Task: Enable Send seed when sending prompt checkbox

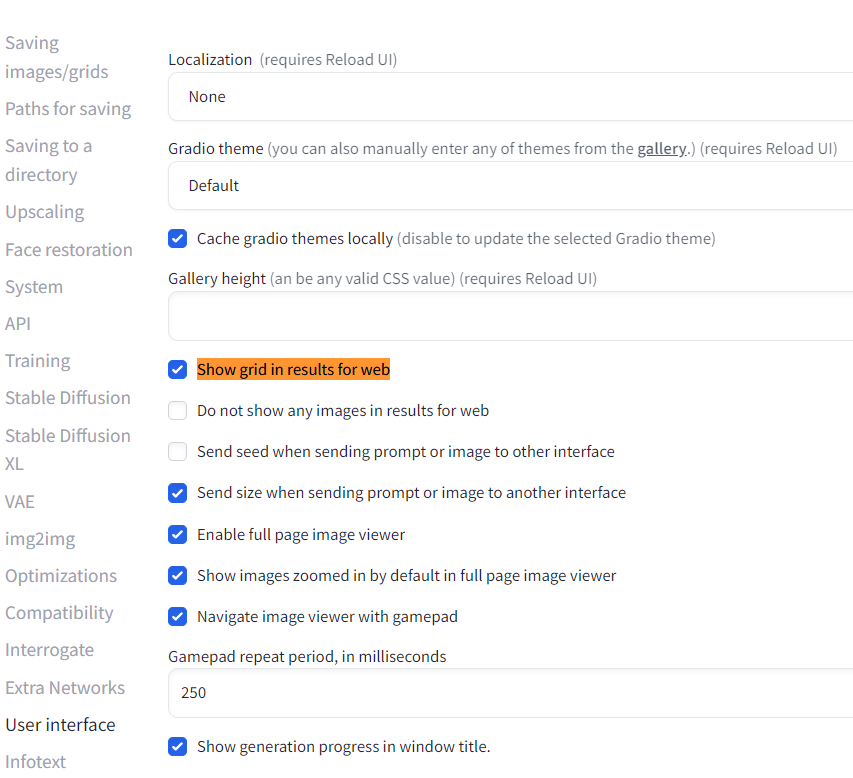Action: coord(178,452)
